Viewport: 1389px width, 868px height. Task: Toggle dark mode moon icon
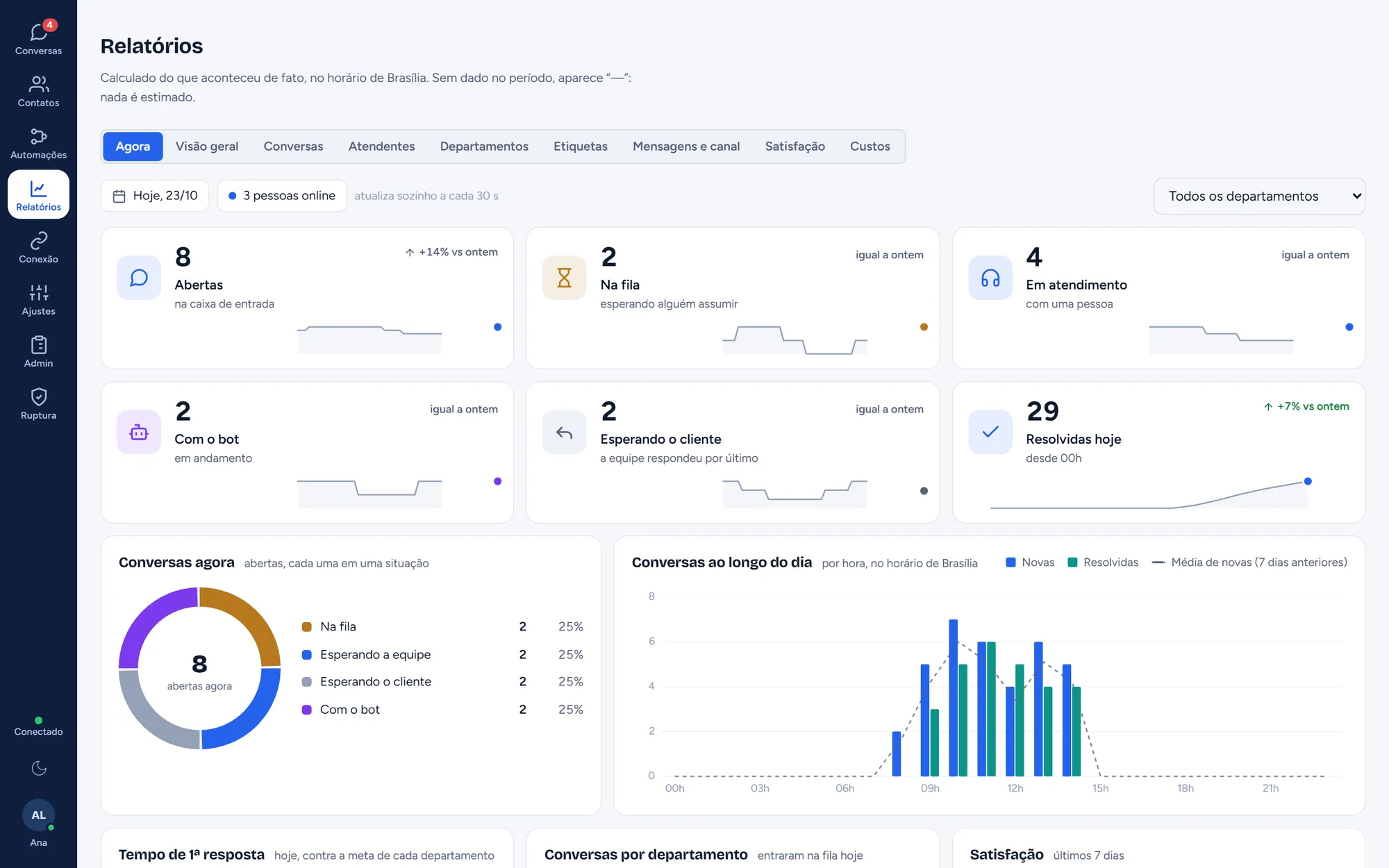point(39,768)
